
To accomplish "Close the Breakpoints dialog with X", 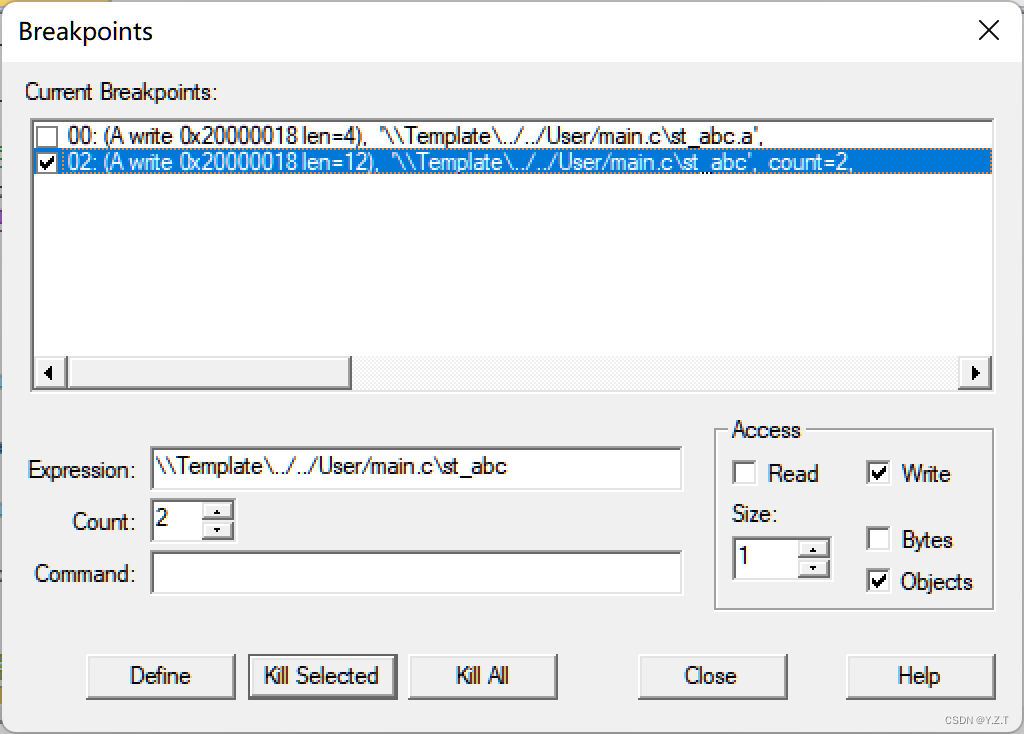I will click(x=989, y=30).
